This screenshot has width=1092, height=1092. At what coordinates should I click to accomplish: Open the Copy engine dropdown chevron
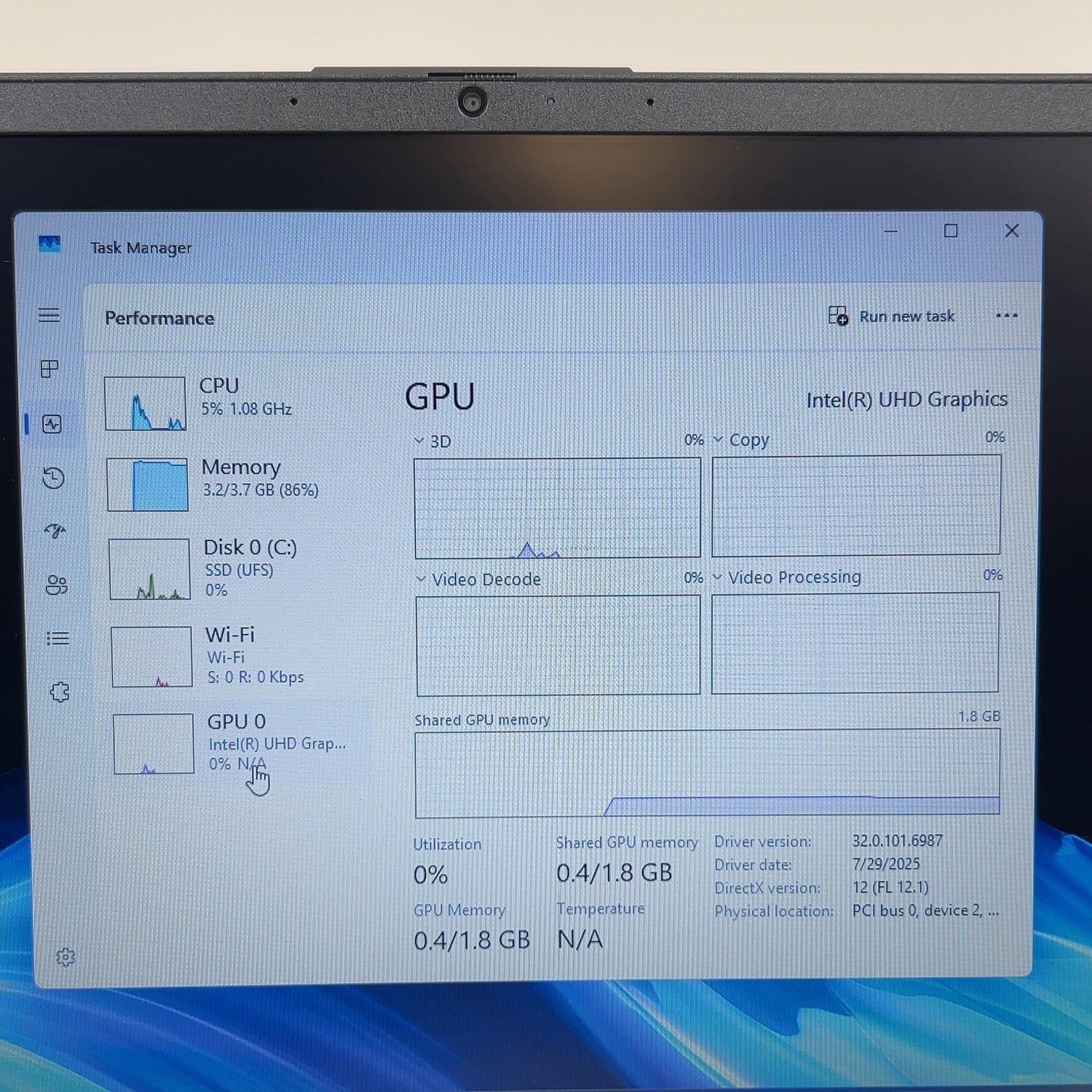click(718, 439)
